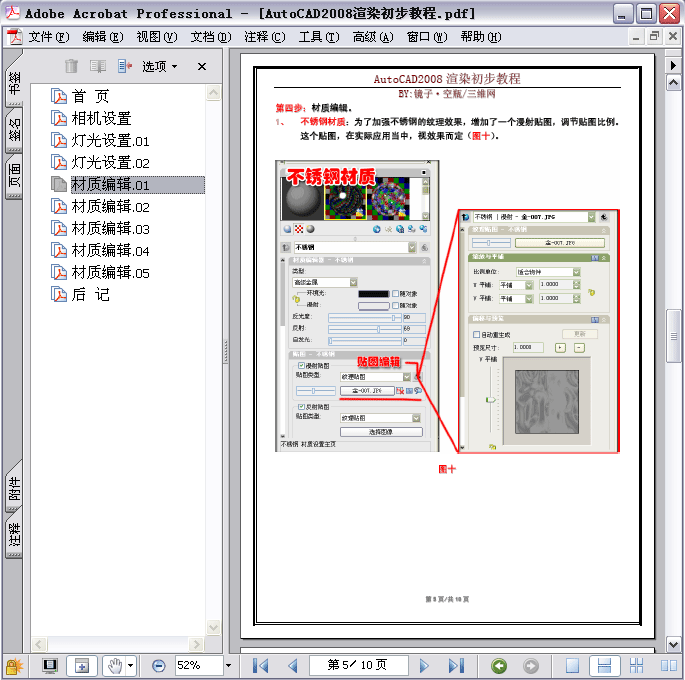Open the 首 页 bookmark
The width and height of the screenshot is (685, 680).
tap(90, 96)
